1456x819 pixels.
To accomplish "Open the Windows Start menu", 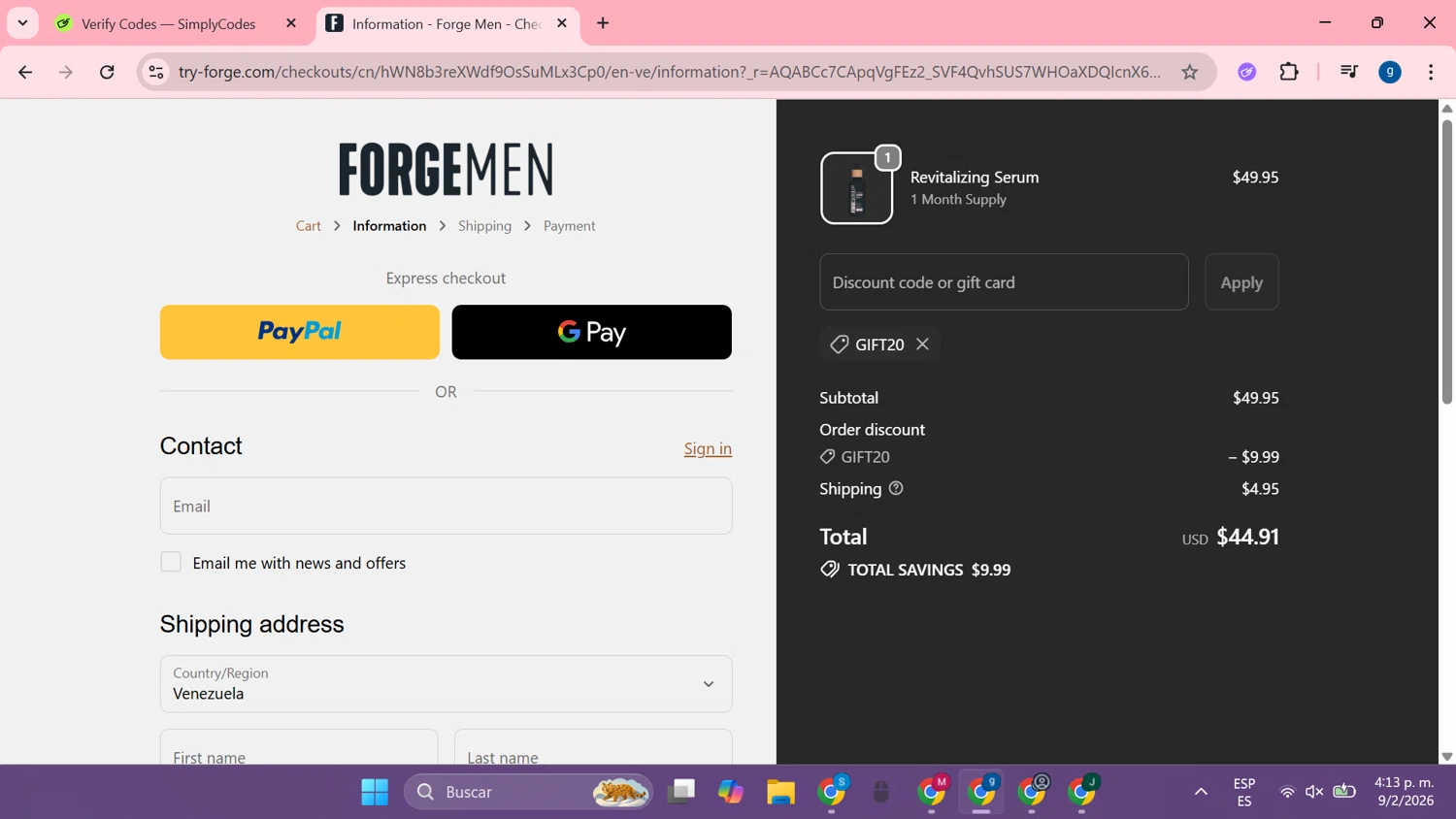I will pos(375,792).
